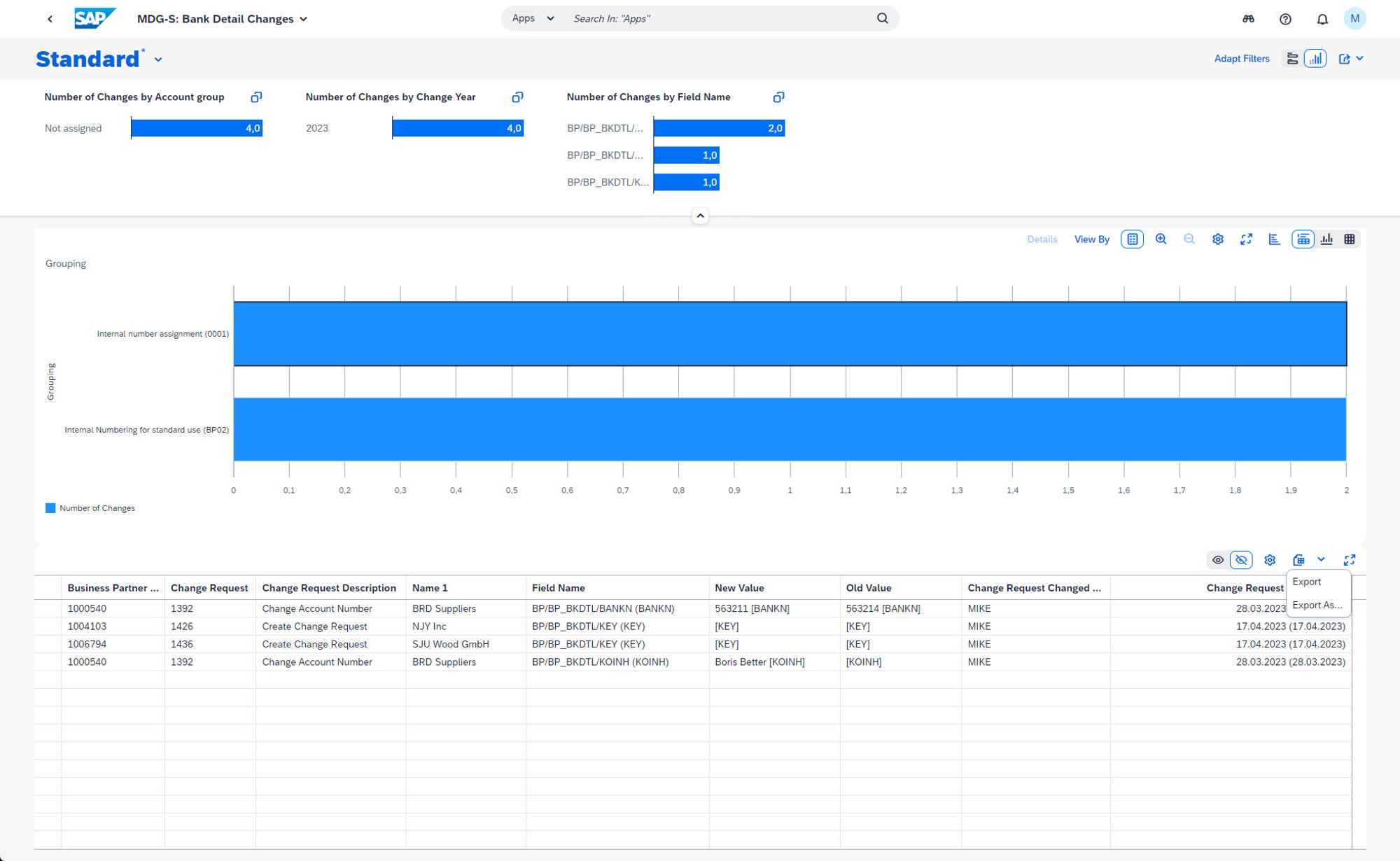
Task: Open chart settings gear icon
Action: coord(1217,239)
